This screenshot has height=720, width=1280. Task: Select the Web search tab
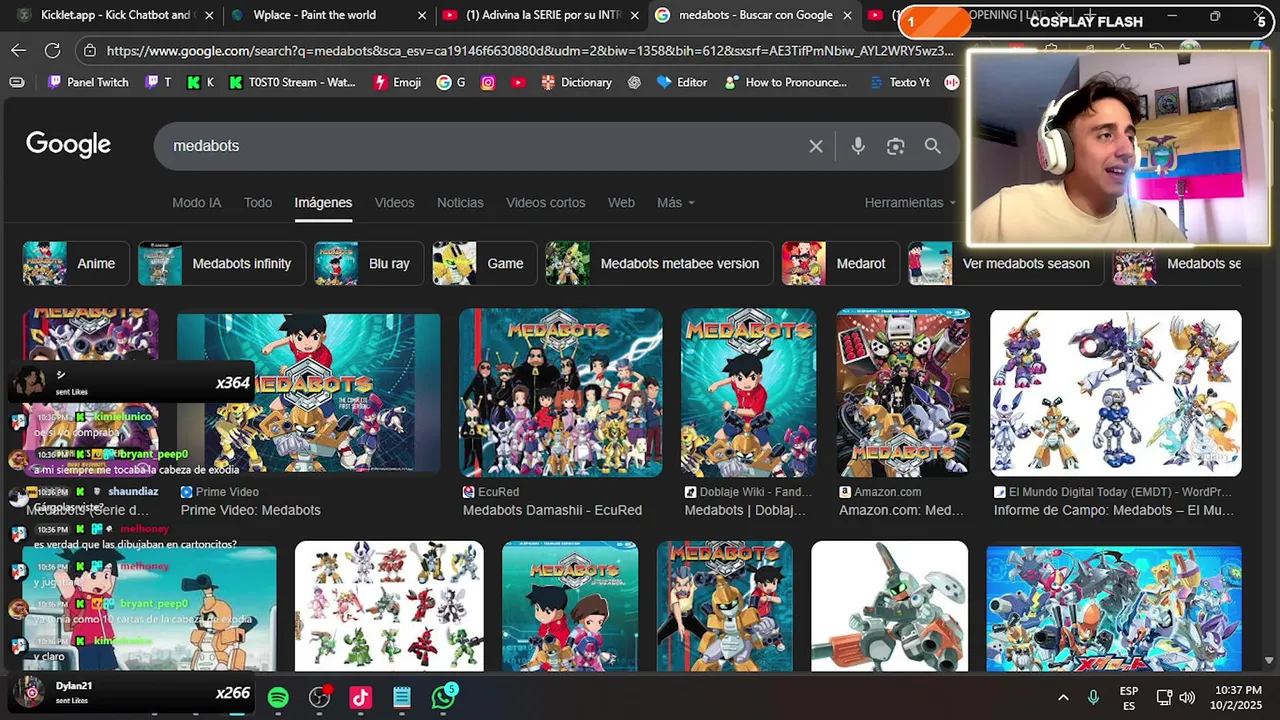621,202
